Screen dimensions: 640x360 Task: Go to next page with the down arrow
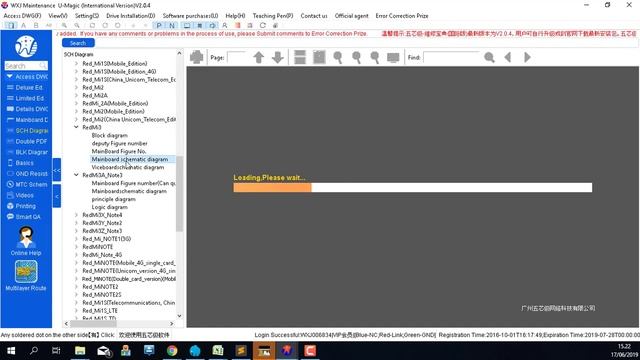coord(278,57)
